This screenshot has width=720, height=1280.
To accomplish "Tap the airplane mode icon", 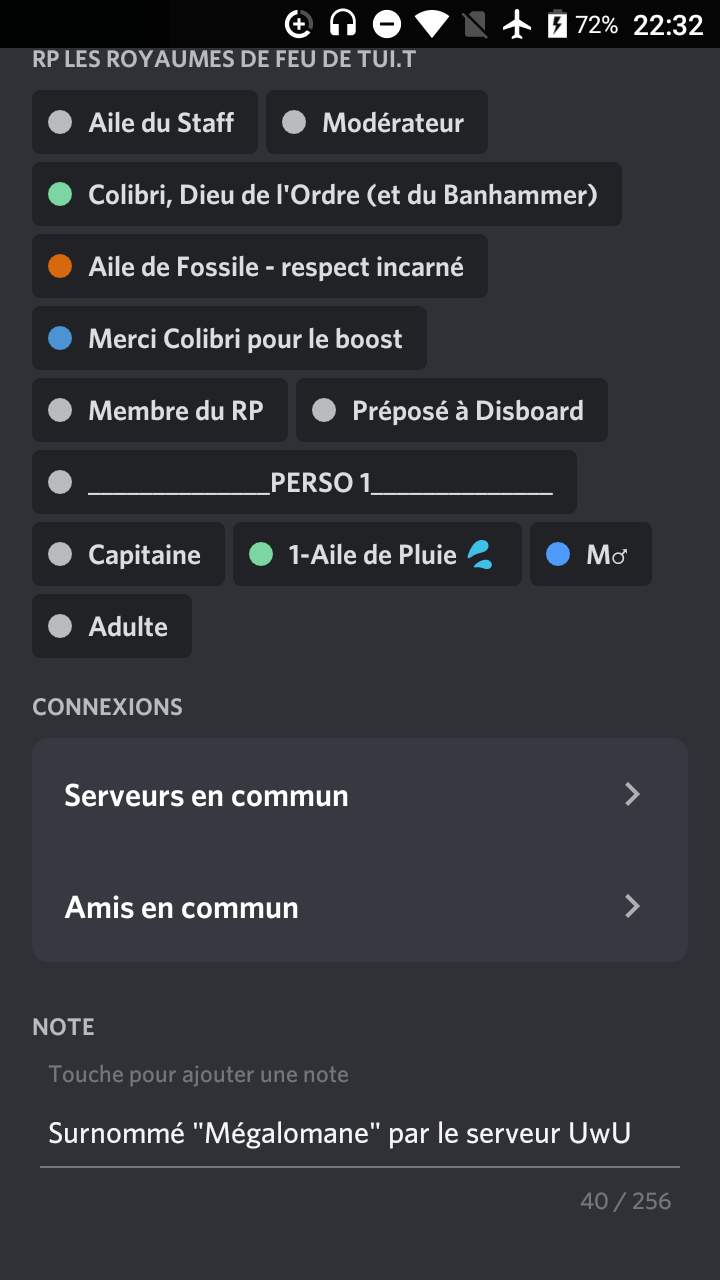I will point(517,24).
